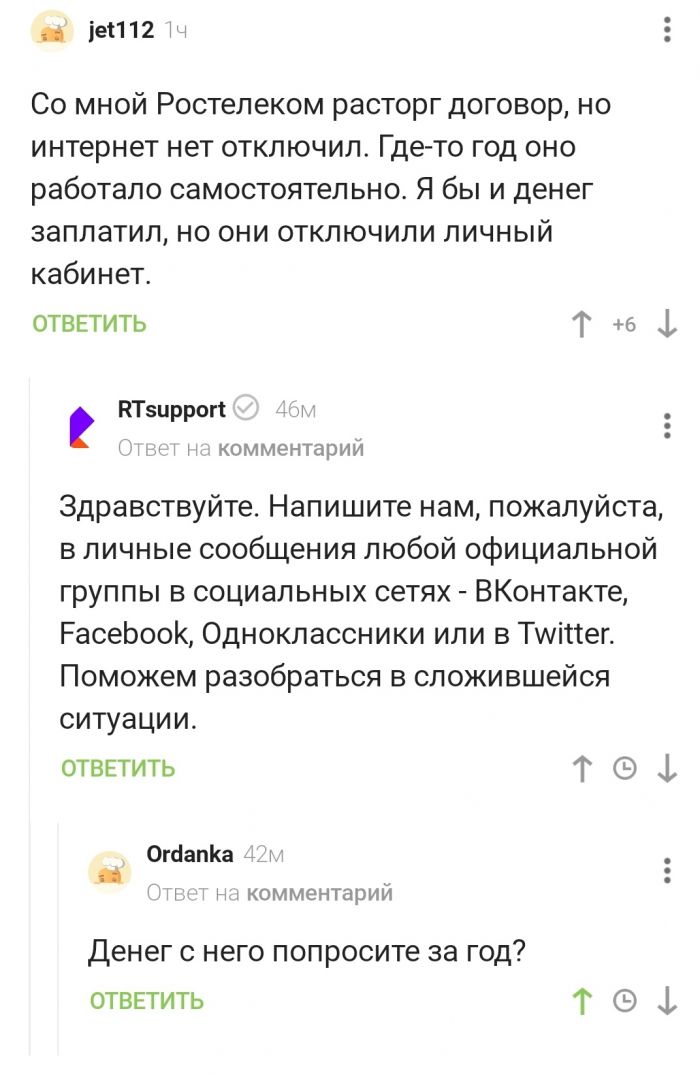Click clock icon on RTsupport reply
Screen dimensions: 700x1075
click(625, 768)
